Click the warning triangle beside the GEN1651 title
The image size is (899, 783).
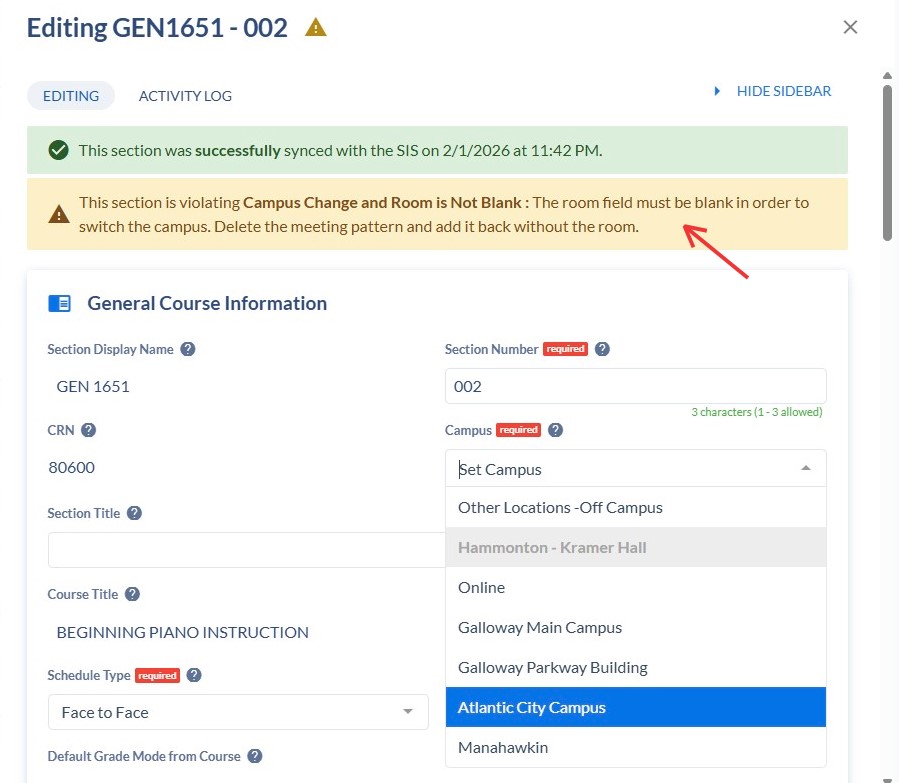tap(316, 27)
